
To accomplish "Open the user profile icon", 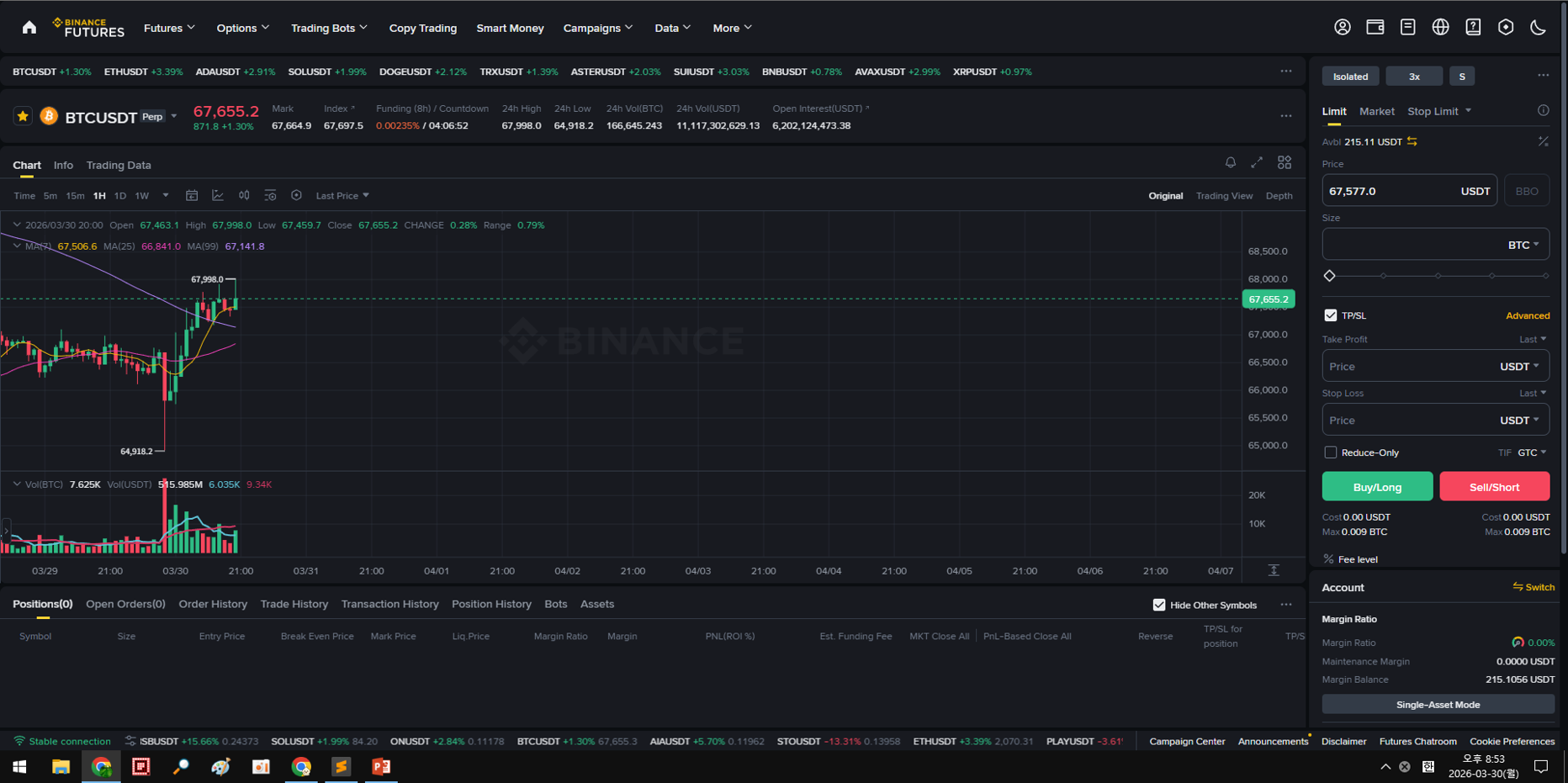I will [1343, 27].
